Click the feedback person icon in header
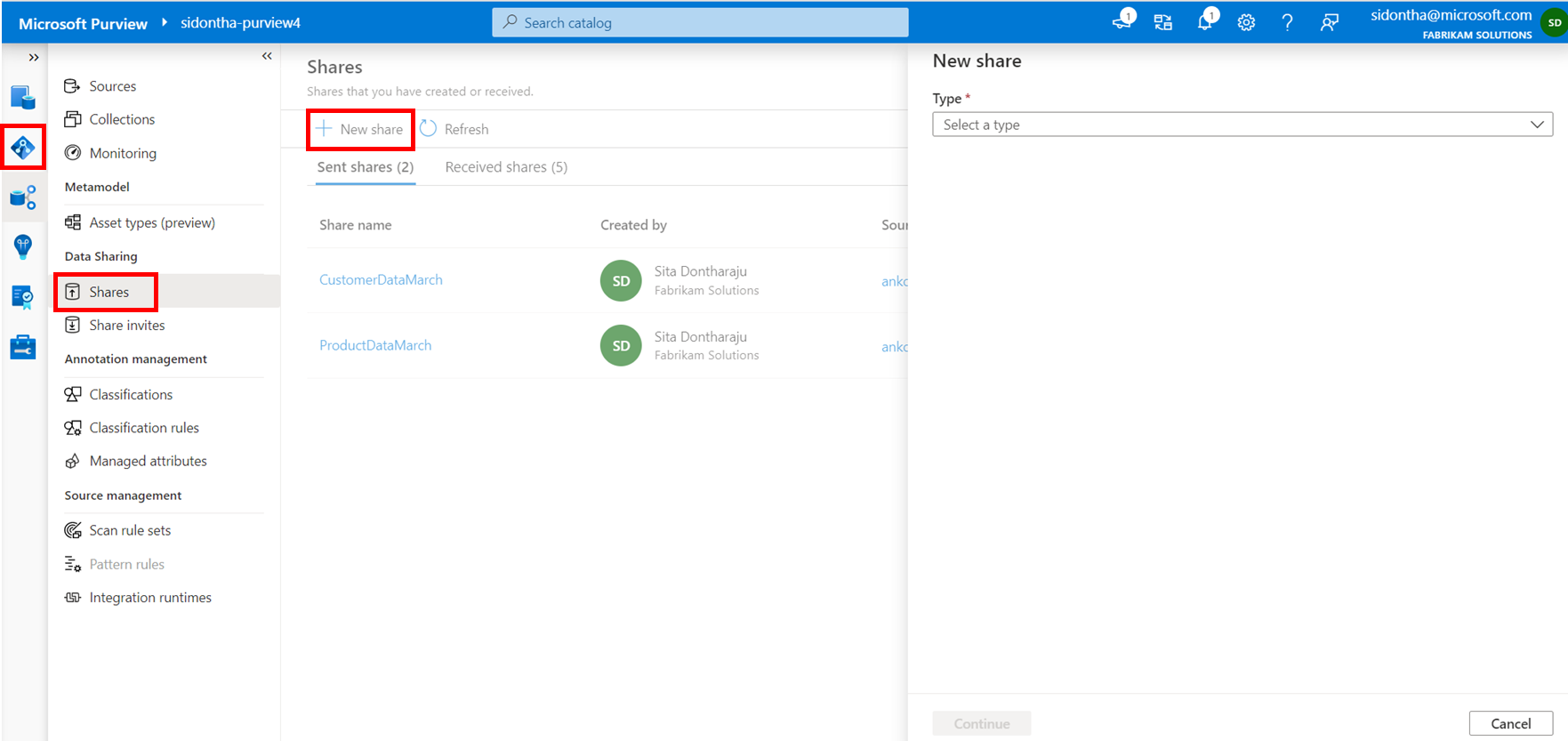 tap(1329, 23)
